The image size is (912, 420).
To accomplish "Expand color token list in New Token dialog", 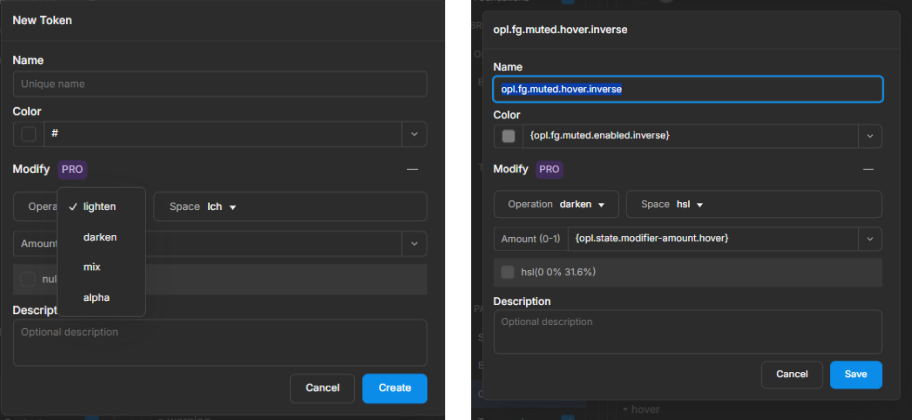I will (x=414, y=133).
